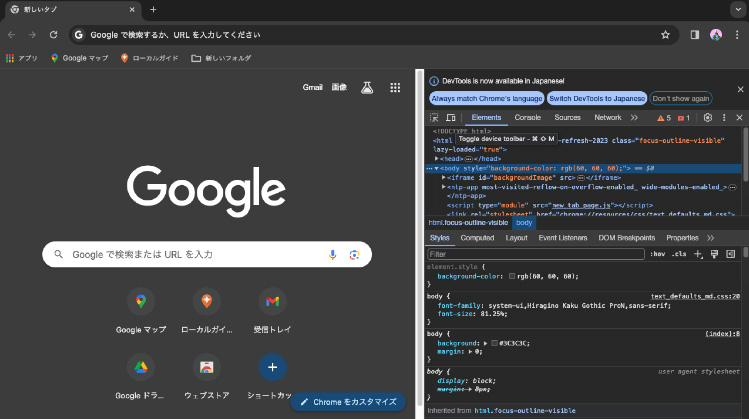The image size is (749, 419).
Task: Start voice search with microphone icon
Action: [x=332, y=255]
